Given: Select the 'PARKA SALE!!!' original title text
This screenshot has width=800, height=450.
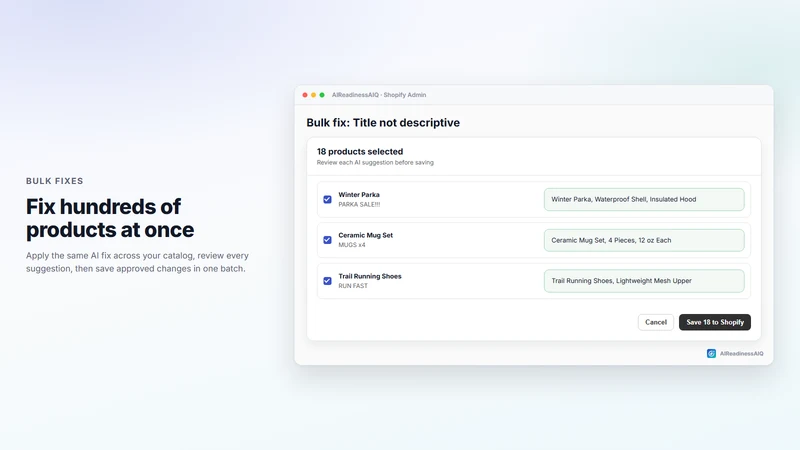Looking at the screenshot, I should tap(359, 205).
